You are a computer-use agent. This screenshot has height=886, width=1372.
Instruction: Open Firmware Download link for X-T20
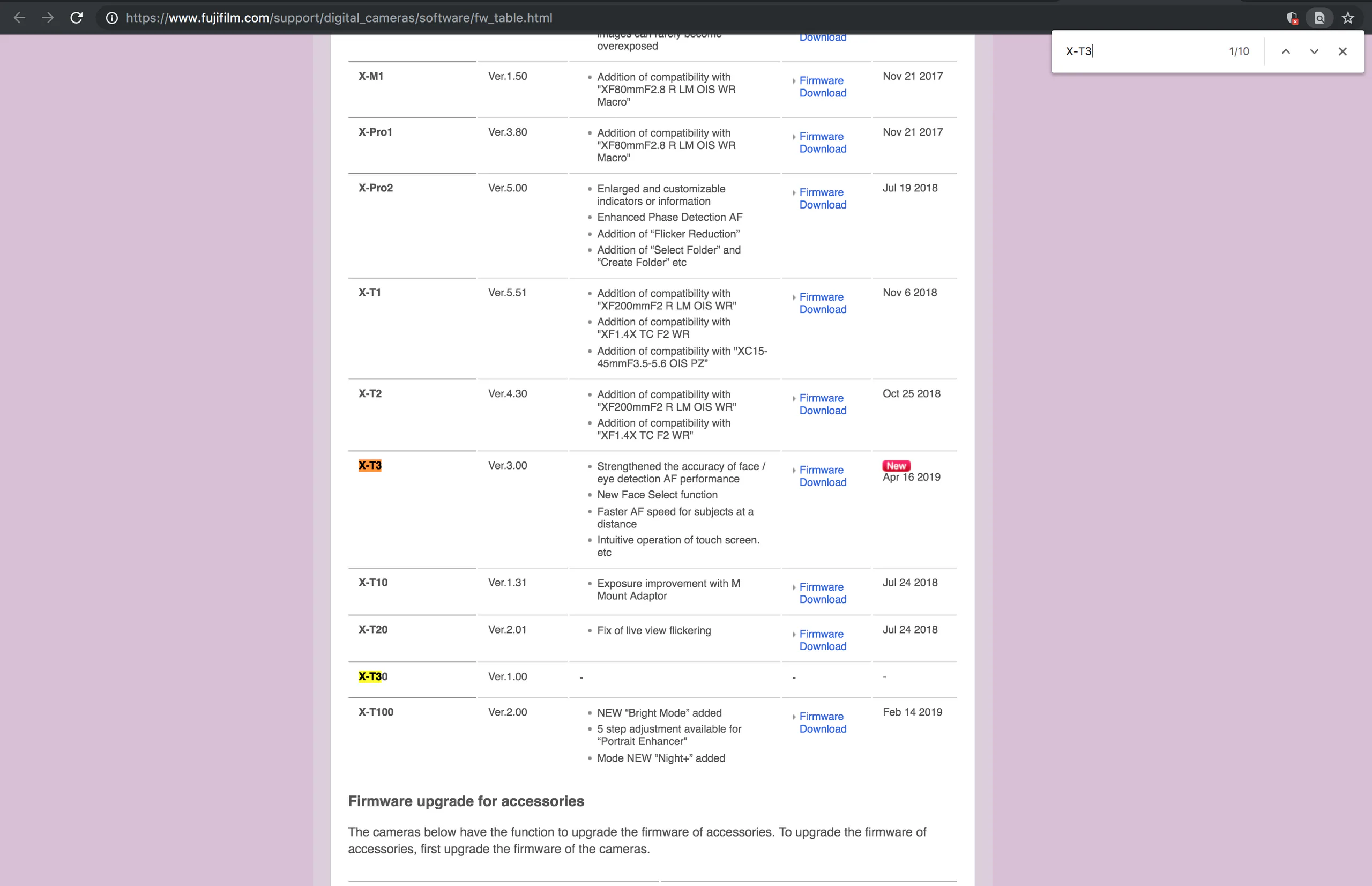[823, 641]
